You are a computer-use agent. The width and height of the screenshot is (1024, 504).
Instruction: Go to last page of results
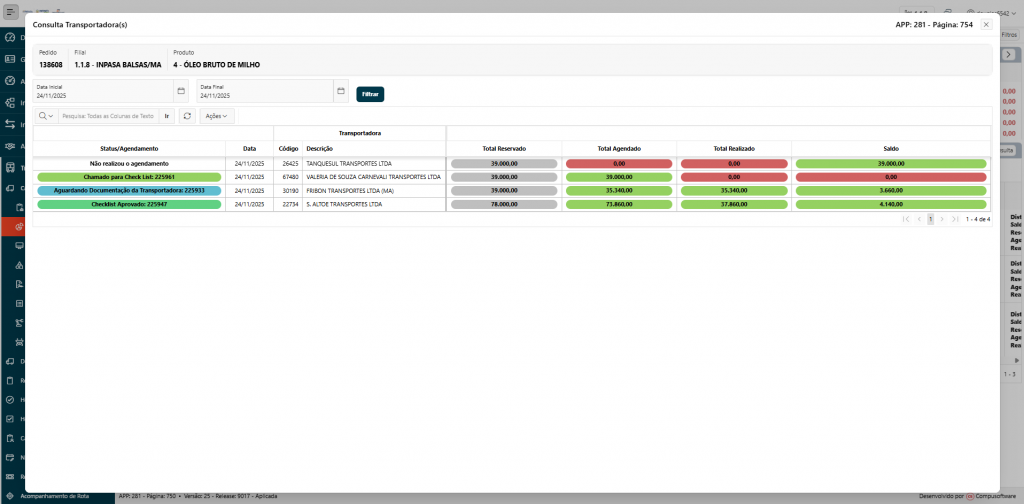click(x=955, y=219)
